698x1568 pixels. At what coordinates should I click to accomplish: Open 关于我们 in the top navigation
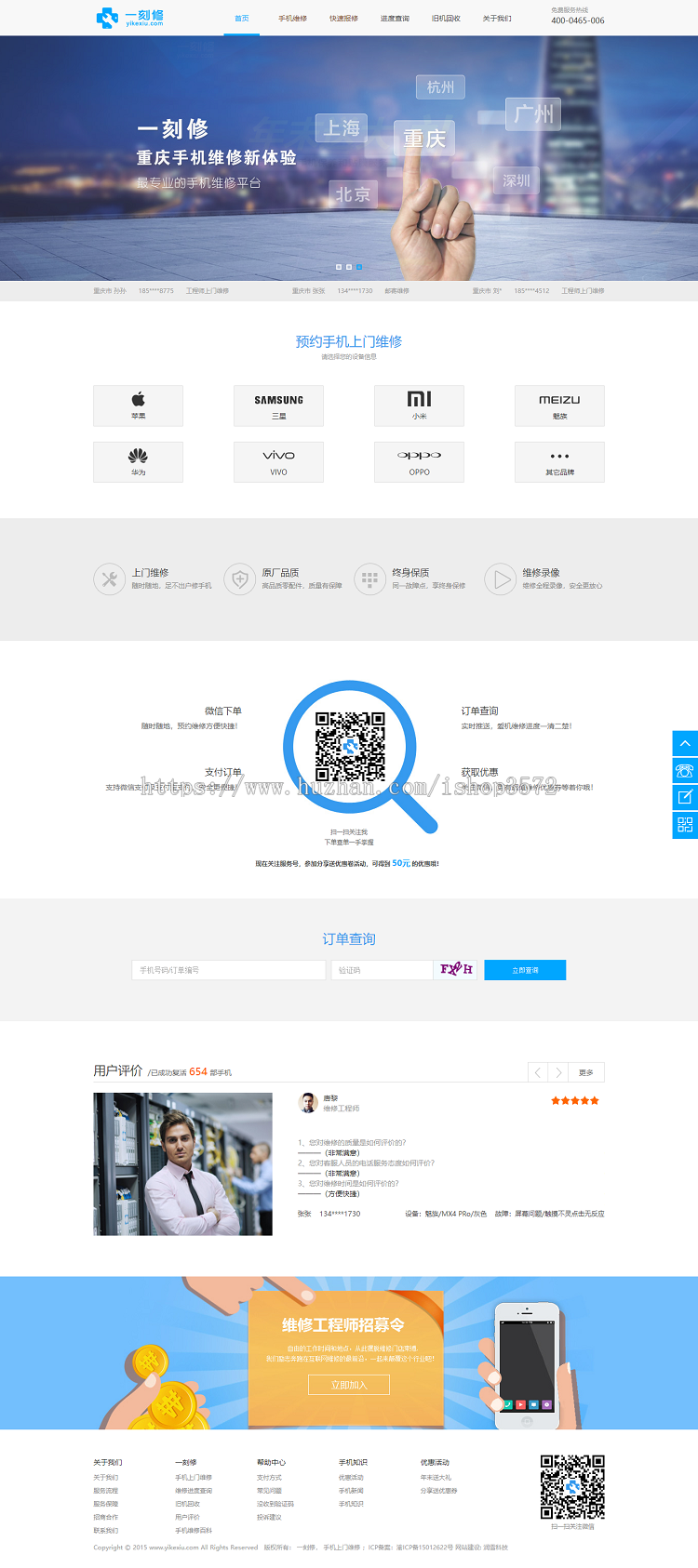(x=497, y=19)
